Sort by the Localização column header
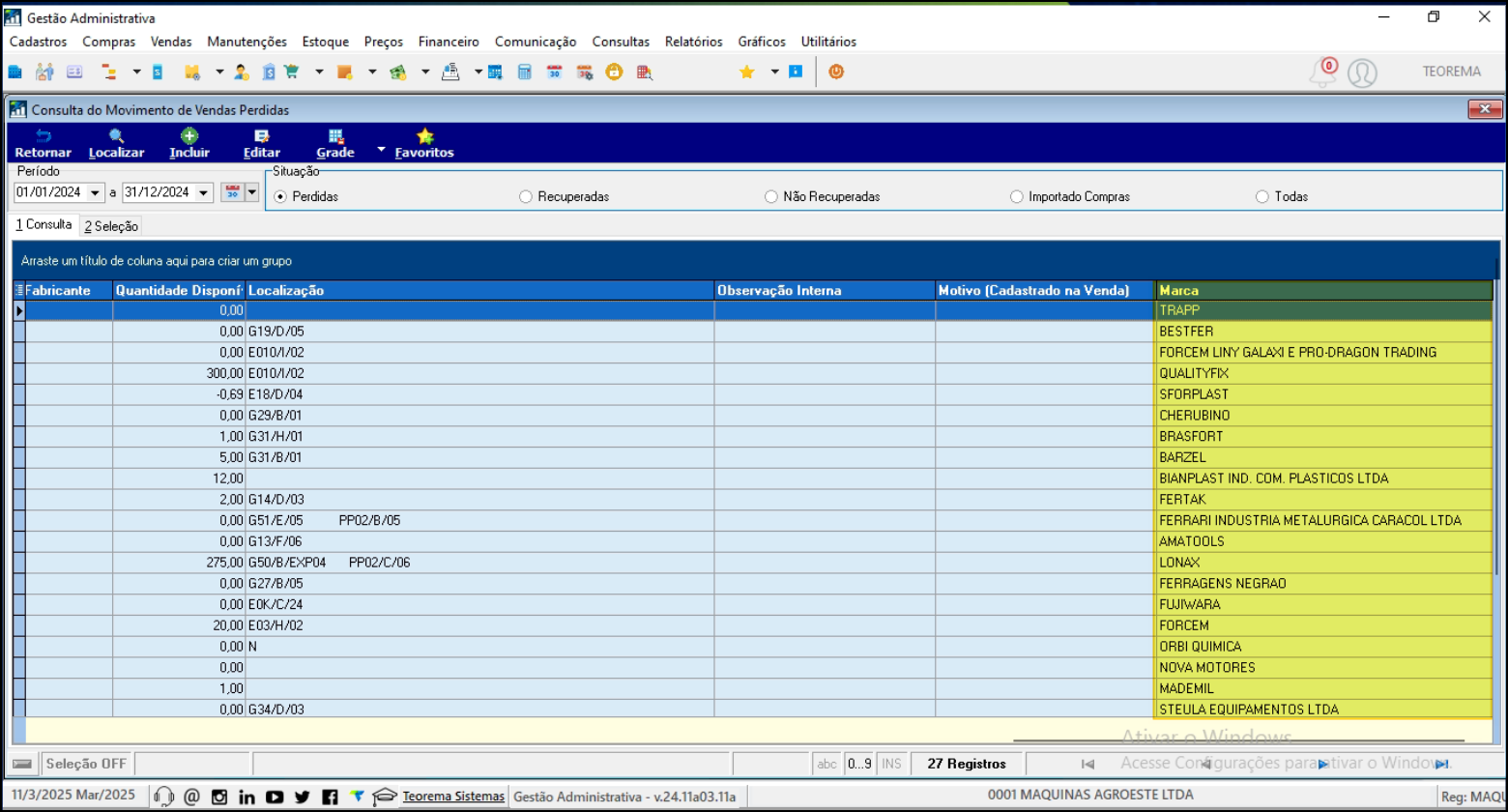 tap(479, 290)
